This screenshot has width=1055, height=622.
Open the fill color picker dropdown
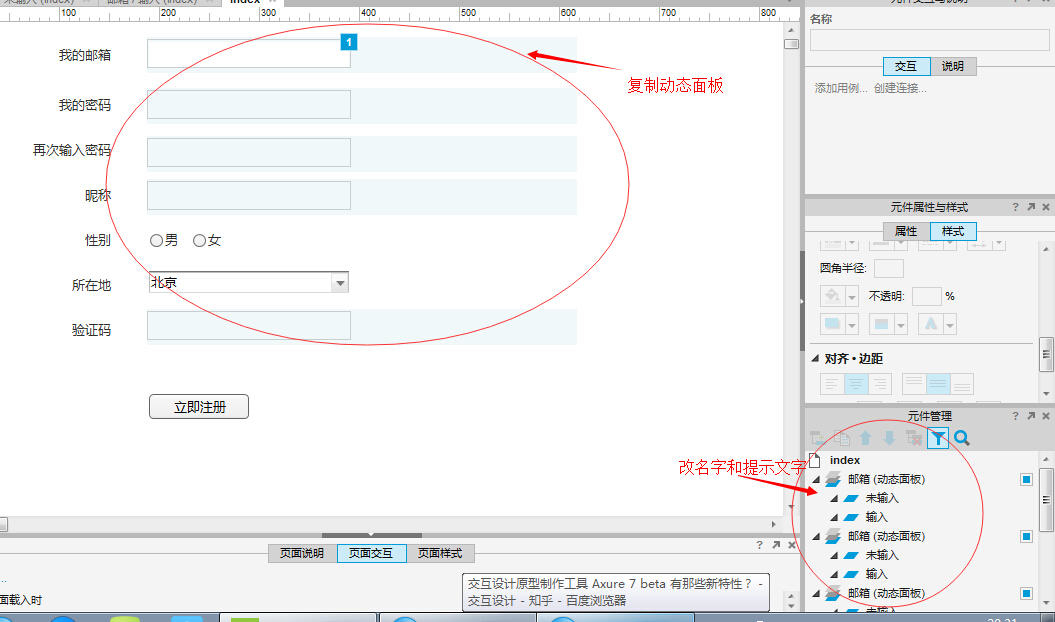pyautogui.click(x=852, y=297)
